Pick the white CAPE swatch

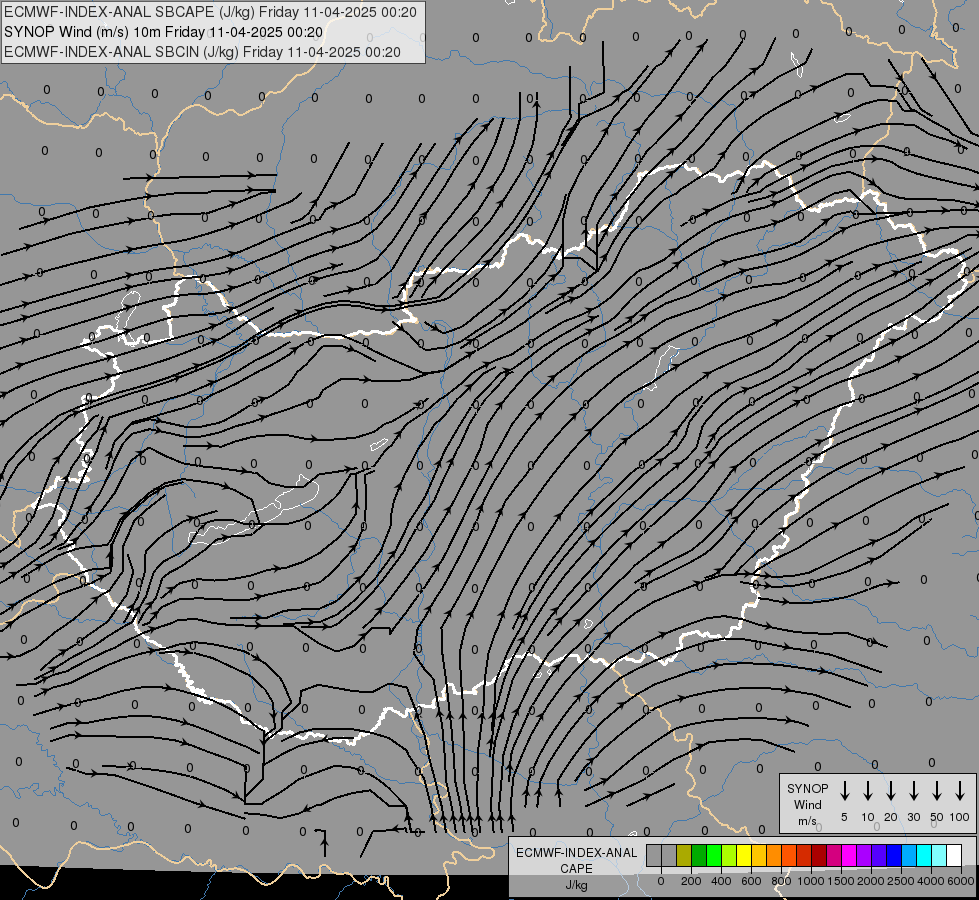point(955,855)
